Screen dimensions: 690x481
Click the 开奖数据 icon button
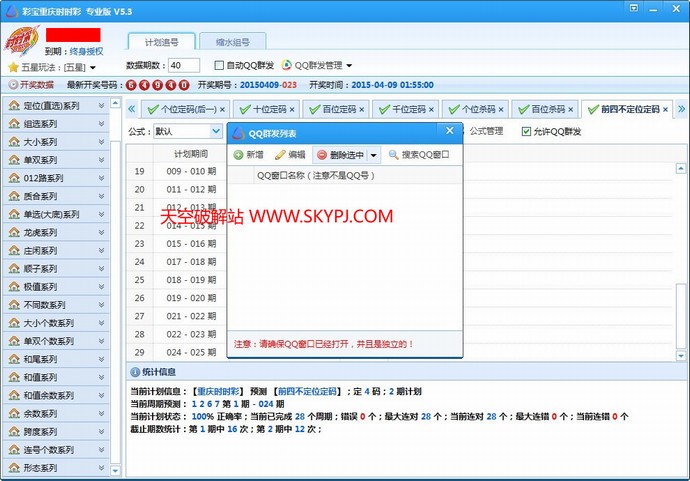(x=13, y=85)
